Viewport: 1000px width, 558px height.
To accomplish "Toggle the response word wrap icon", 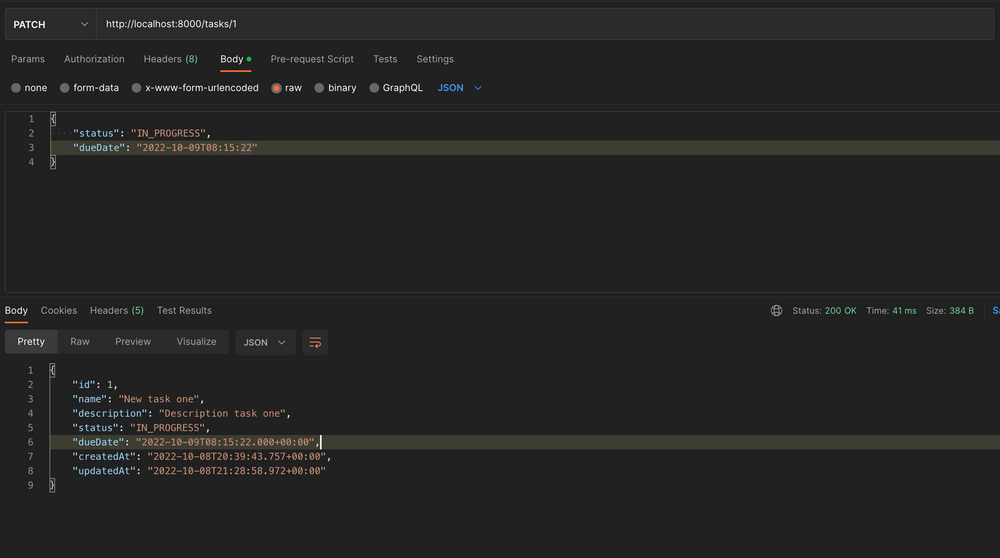I will 315,342.
